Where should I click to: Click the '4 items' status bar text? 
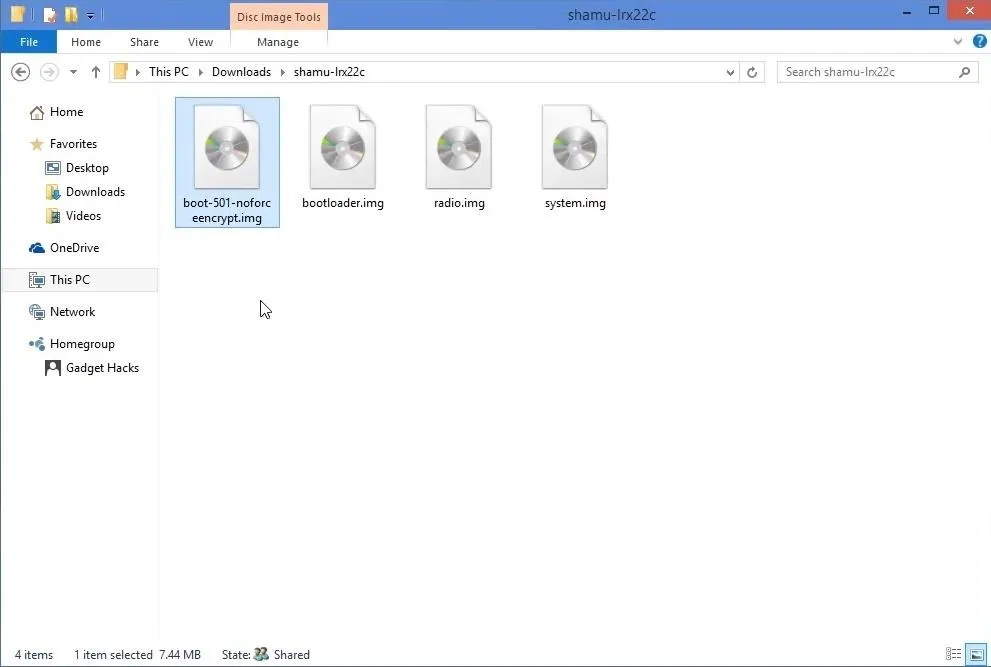point(34,655)
